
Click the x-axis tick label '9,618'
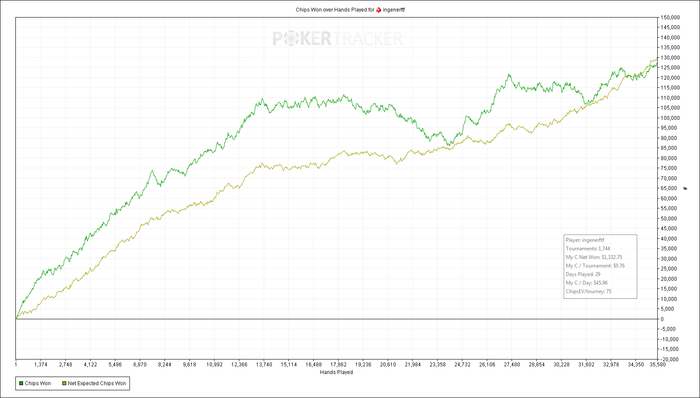tap(190, 365)
